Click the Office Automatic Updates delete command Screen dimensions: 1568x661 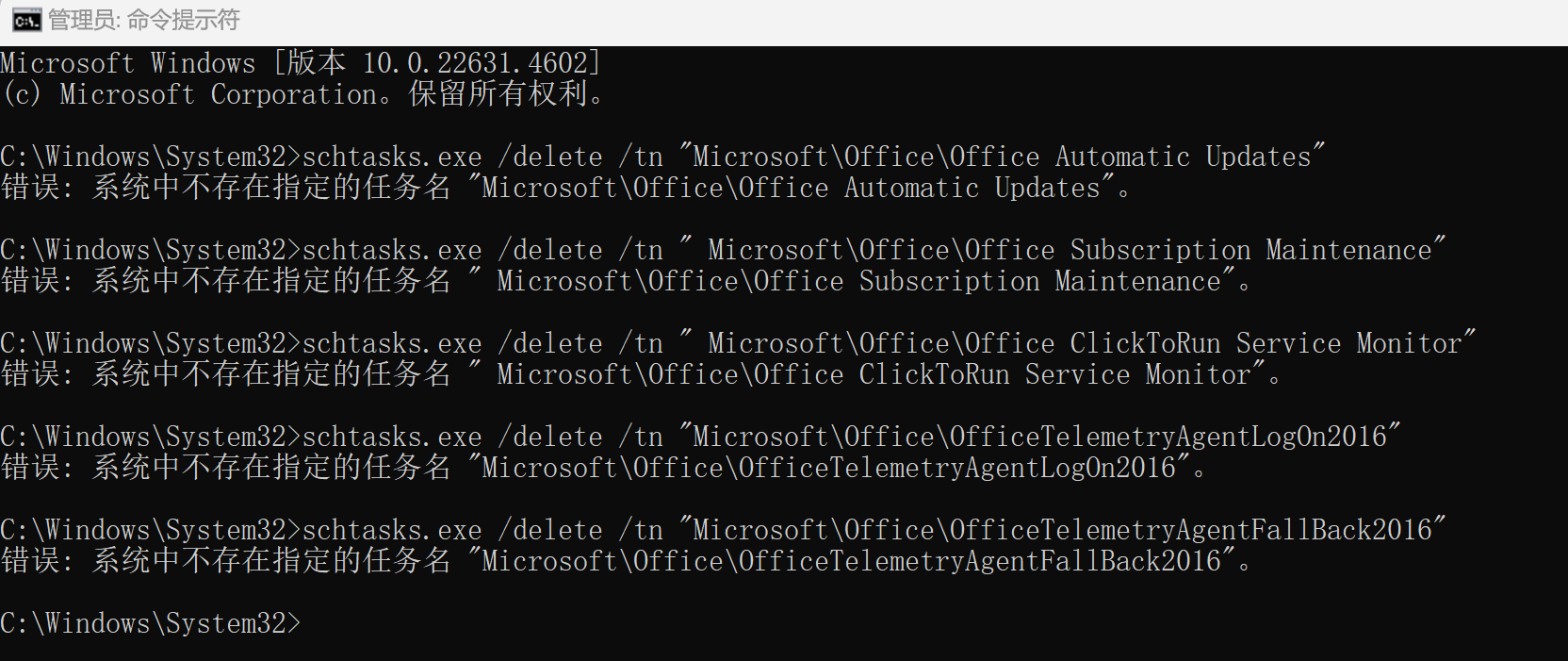tap(662, 157)
